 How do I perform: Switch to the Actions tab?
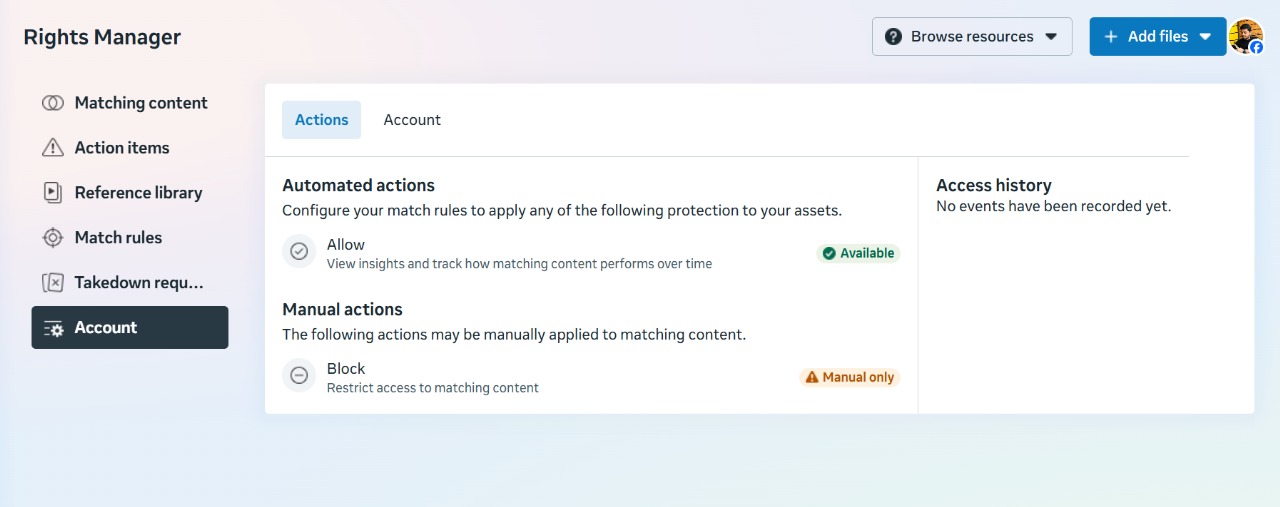pos(321,120)
